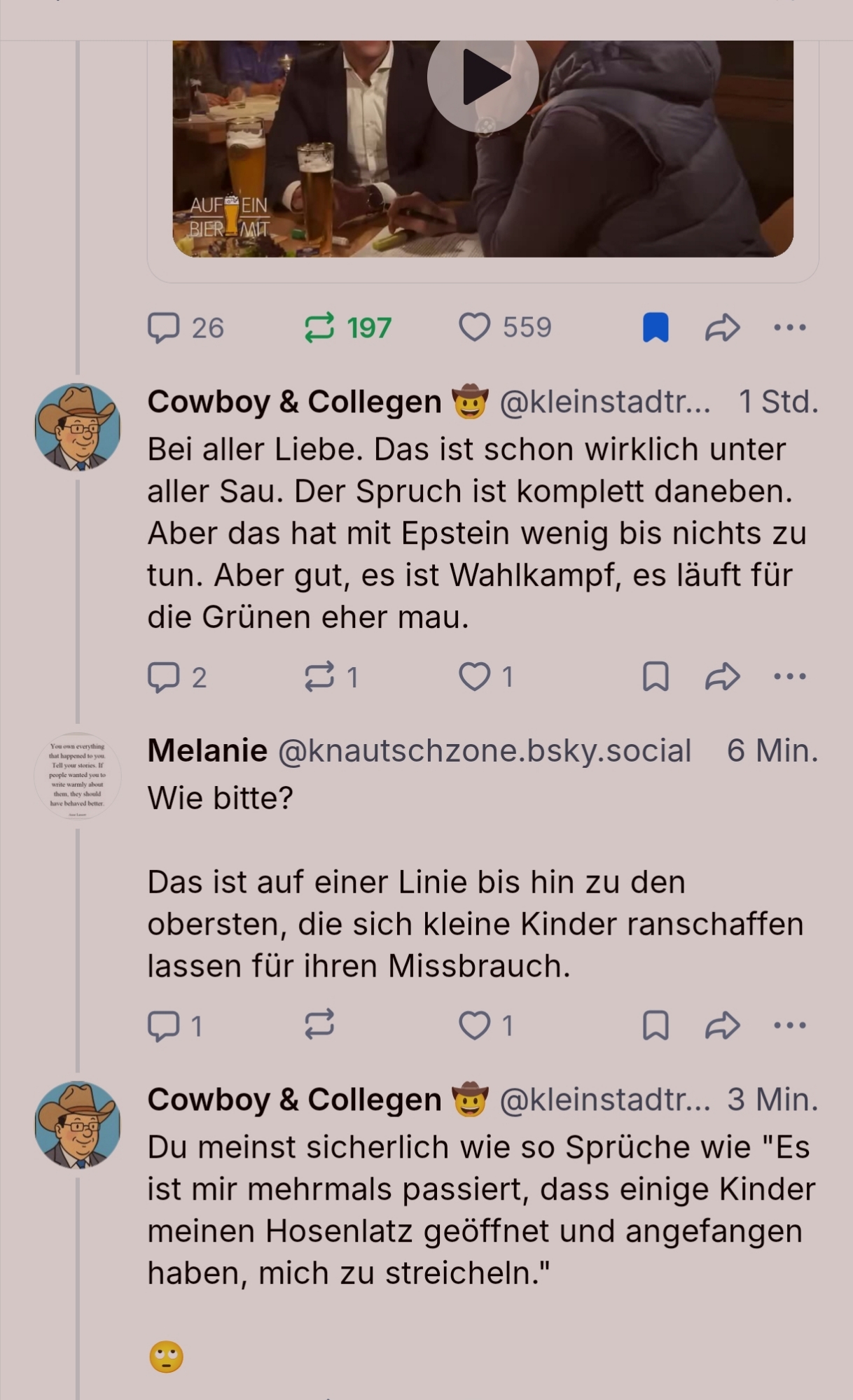This screenshot has width=853, height=1400.
Task: Like the 'Bei aller Liebe' post
Action: 474,677
